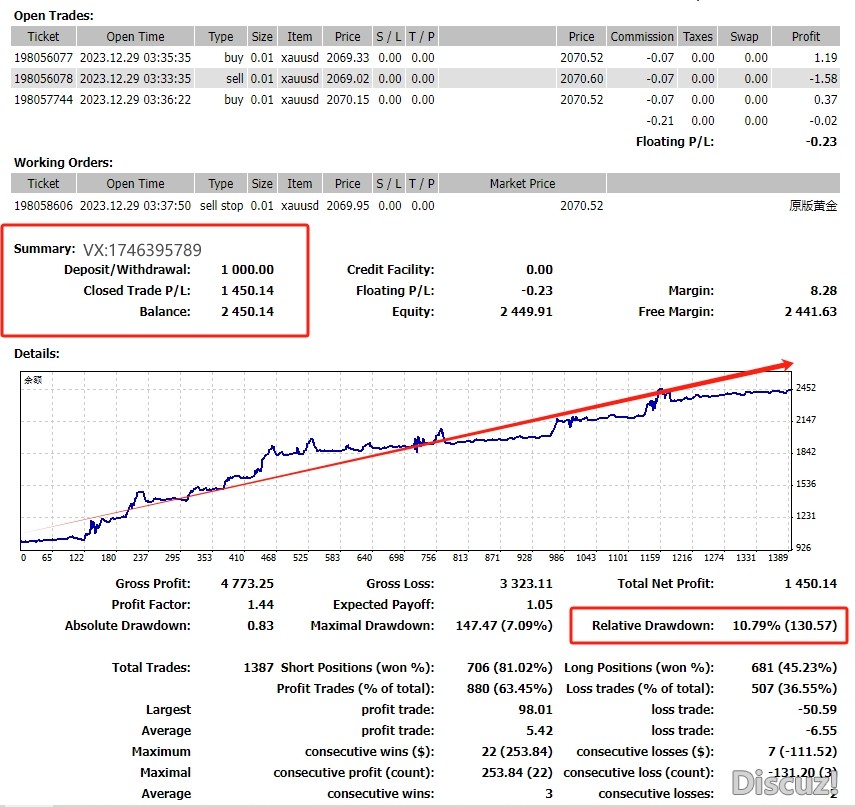Select the sell stop order 198058606
Image resolution: width=855 pixels, height=807 pixels.
click(43, 206)
